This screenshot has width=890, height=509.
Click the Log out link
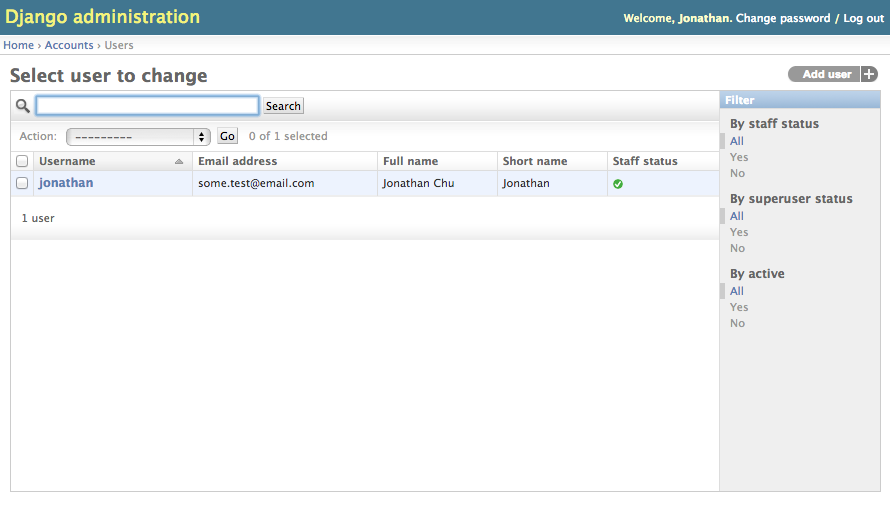pyautogui.click(x=863, y=18)
